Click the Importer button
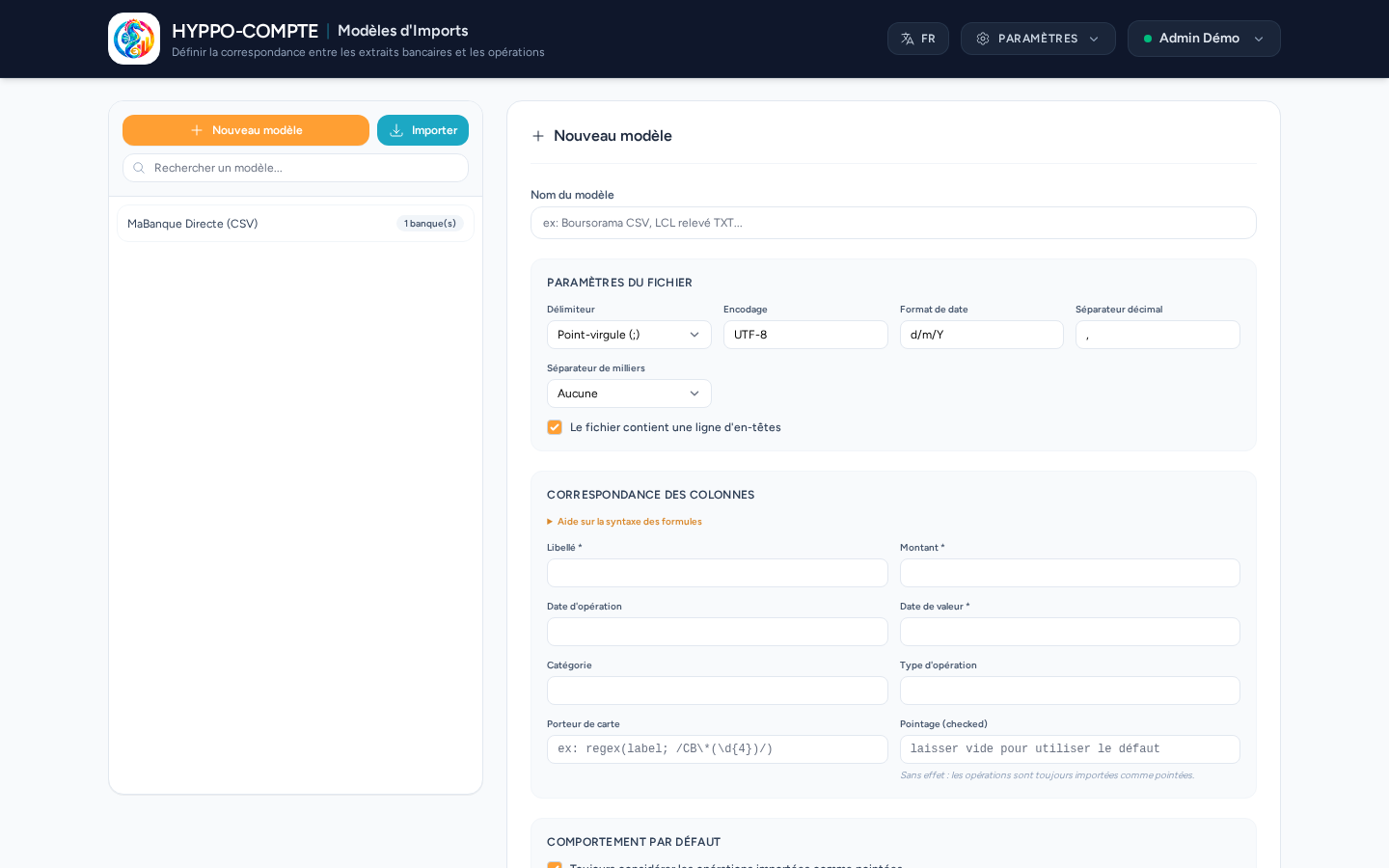Screen dimensions: 1389x868 (x=422, y=130)
